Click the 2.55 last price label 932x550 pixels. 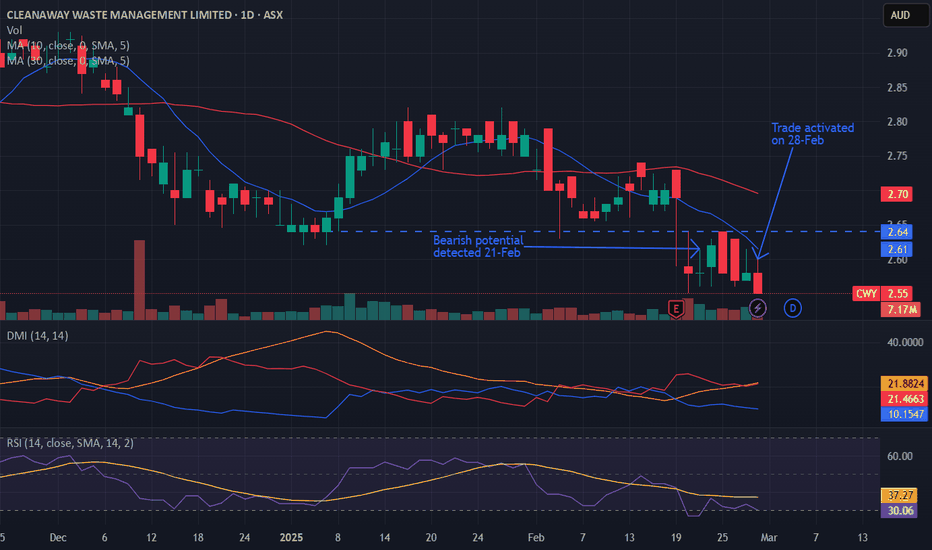tap(898, 293)
